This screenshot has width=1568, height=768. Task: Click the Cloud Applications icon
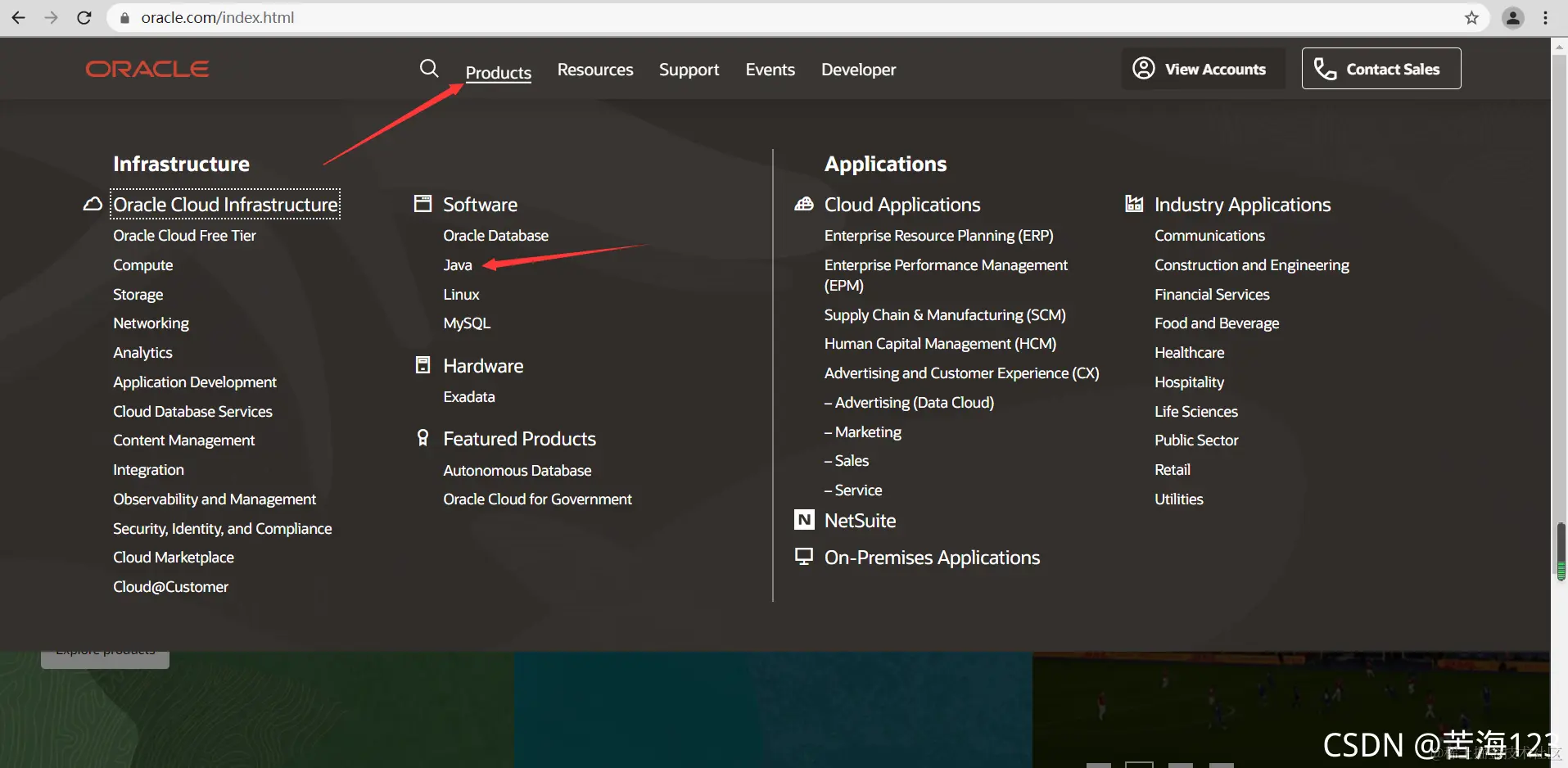pyautogui.click(x=804, y=204)
